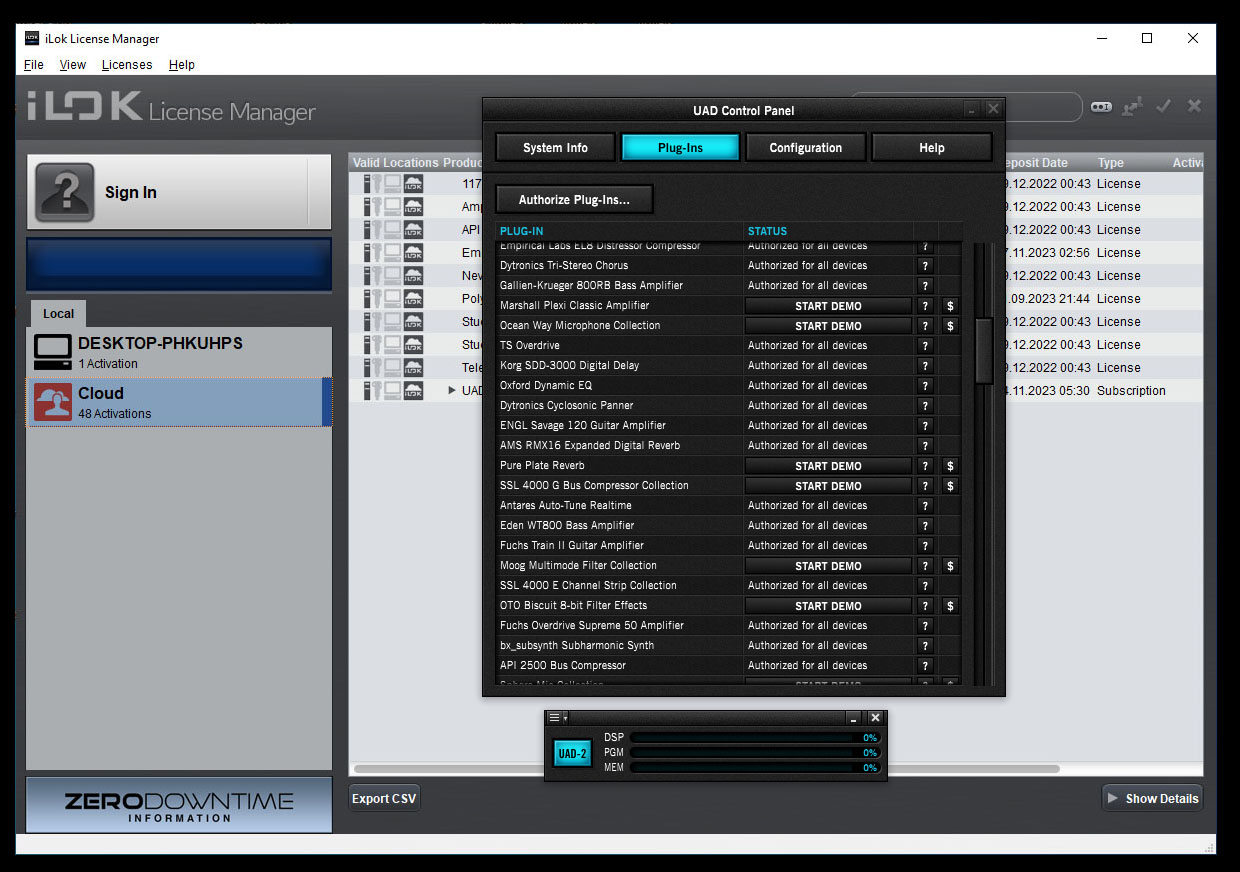The image size is (1240, 872).
Task: Open help for ENGL Savage 120 Guitar Amplifier
Action: pyautogui.click(x=925, y=426)
